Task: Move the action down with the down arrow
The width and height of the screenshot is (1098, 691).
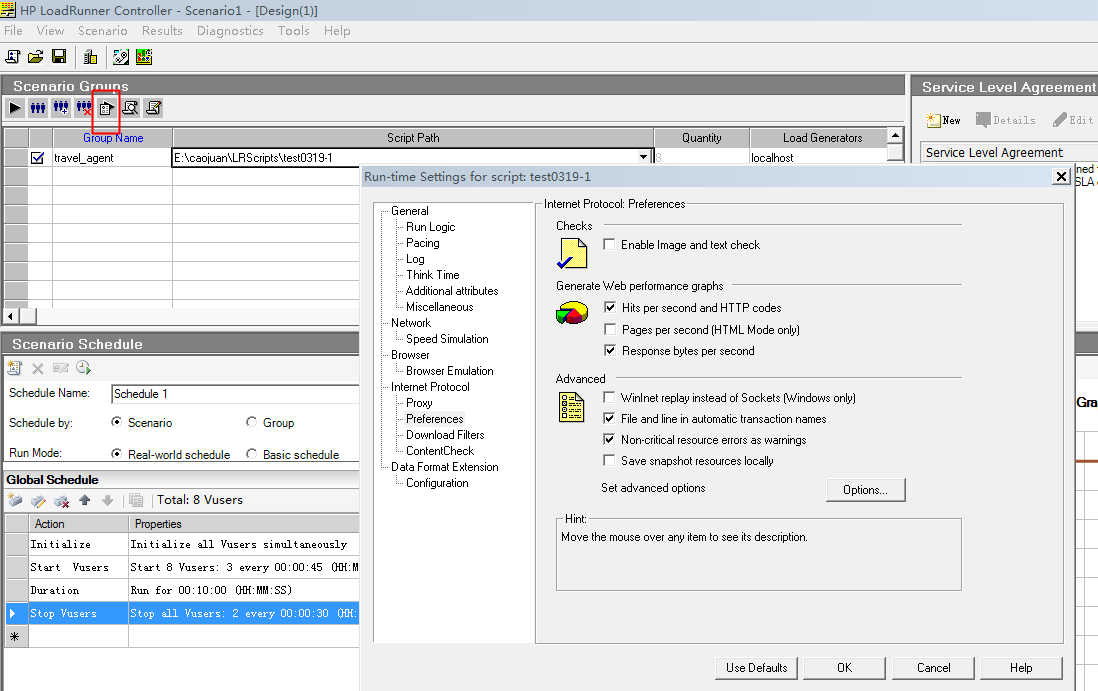Action: 107,500
